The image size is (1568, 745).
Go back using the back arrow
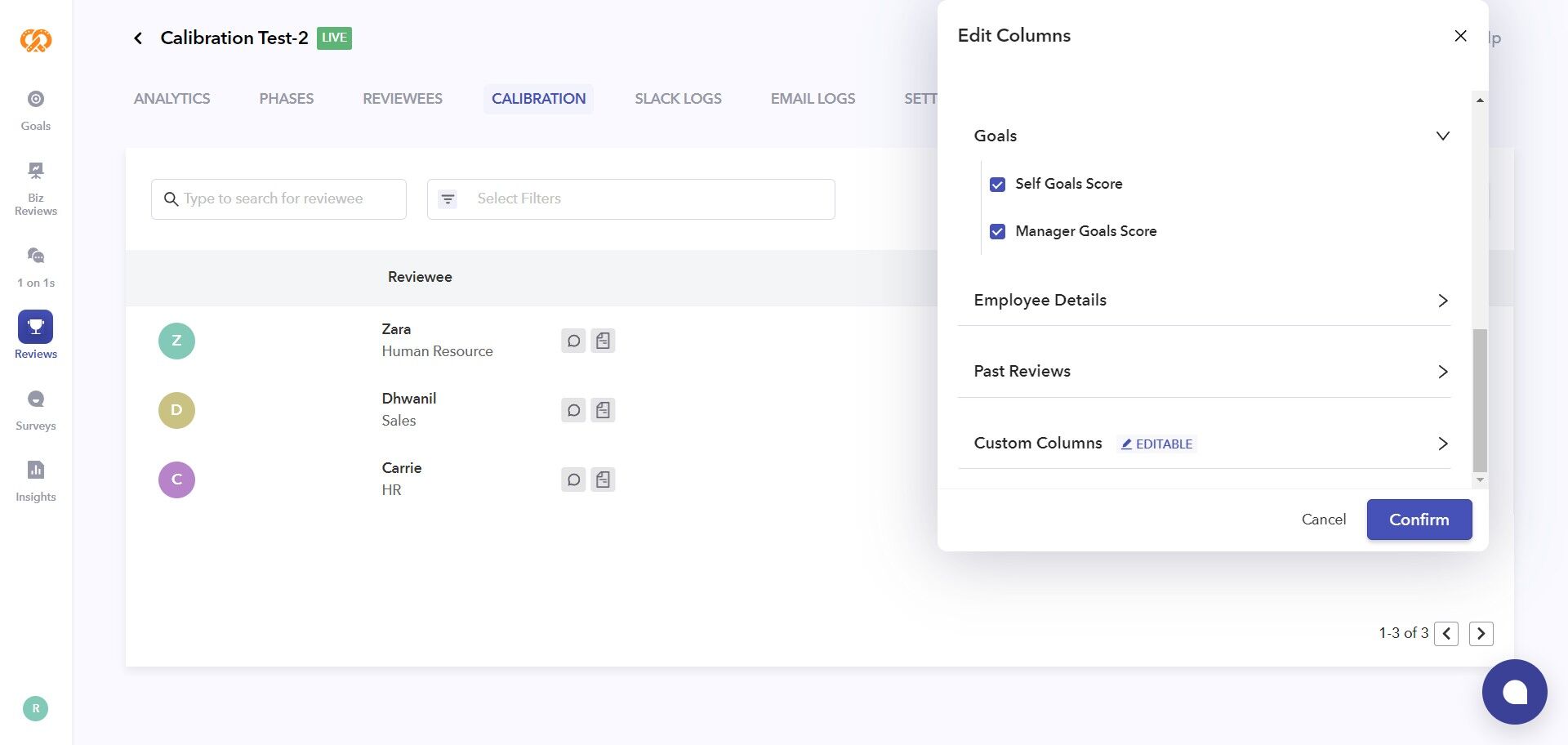(x=138, y=38)
